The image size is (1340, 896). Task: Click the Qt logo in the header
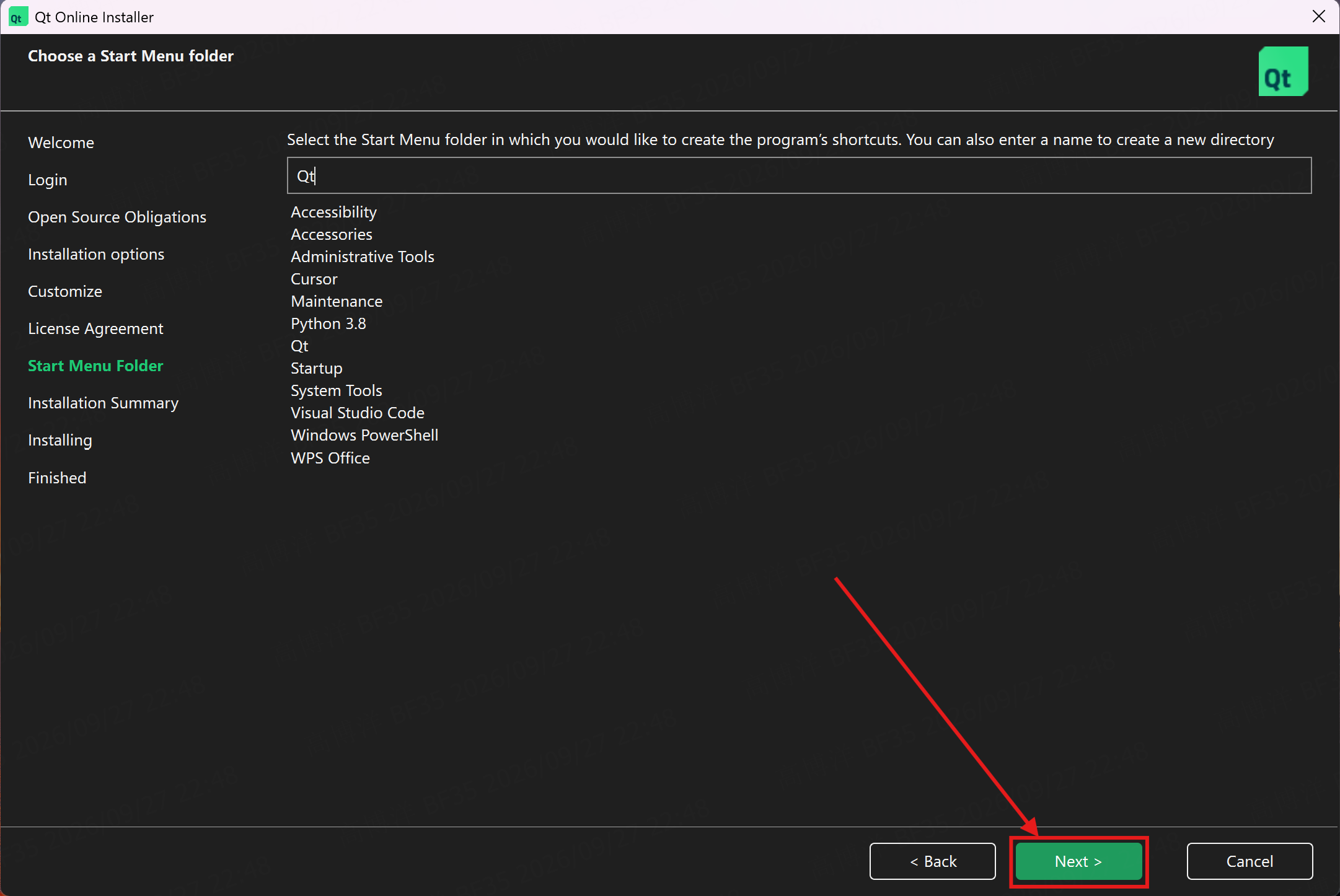1283,71
